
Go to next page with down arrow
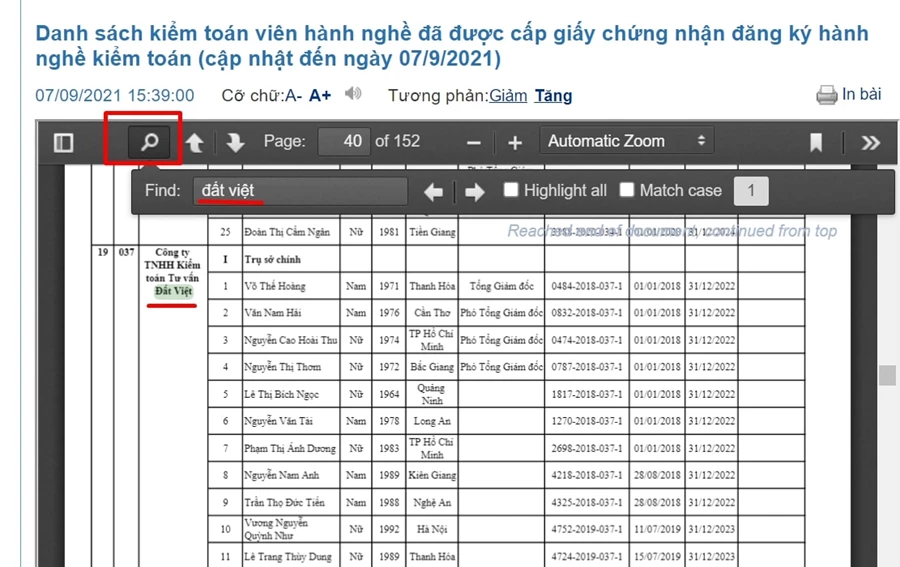235,142
